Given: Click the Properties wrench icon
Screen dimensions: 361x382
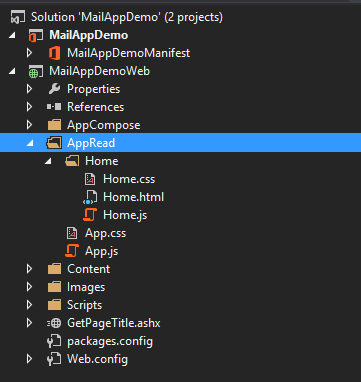Looking at the screenshot, I should pos(54,89).
